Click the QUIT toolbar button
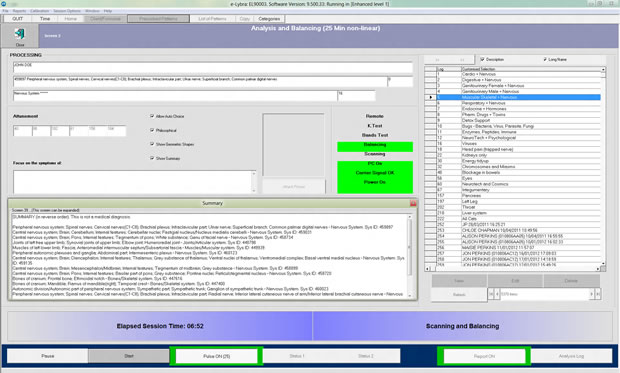620x373 pixels. (x=17, y=19)
